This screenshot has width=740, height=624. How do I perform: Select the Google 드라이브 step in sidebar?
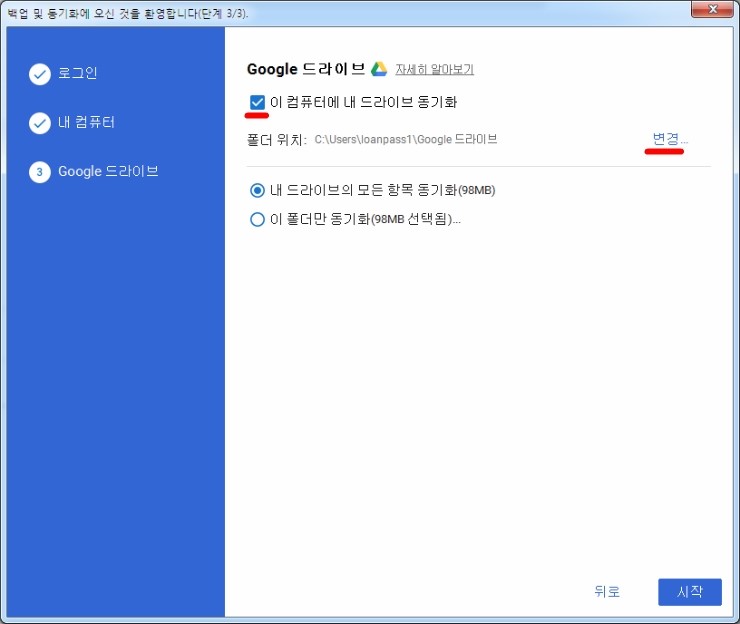[108, 171]
